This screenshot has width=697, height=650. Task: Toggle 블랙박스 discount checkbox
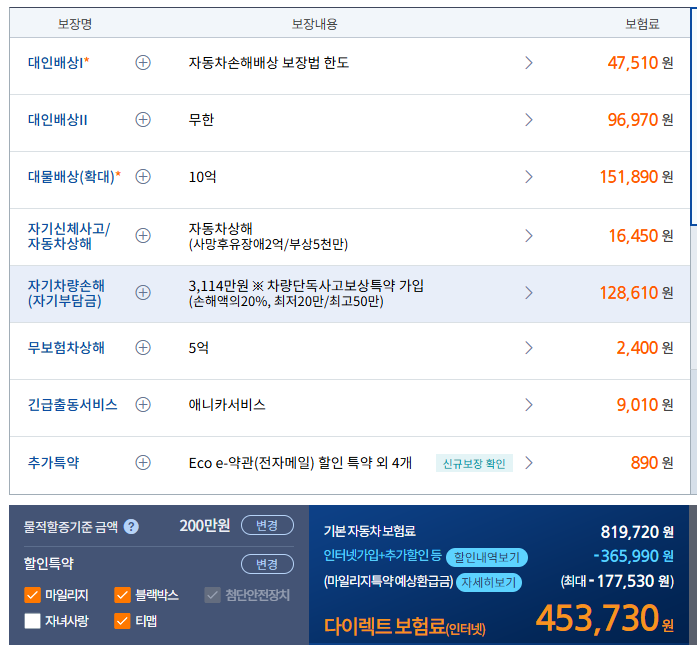[x=122, y=595]
